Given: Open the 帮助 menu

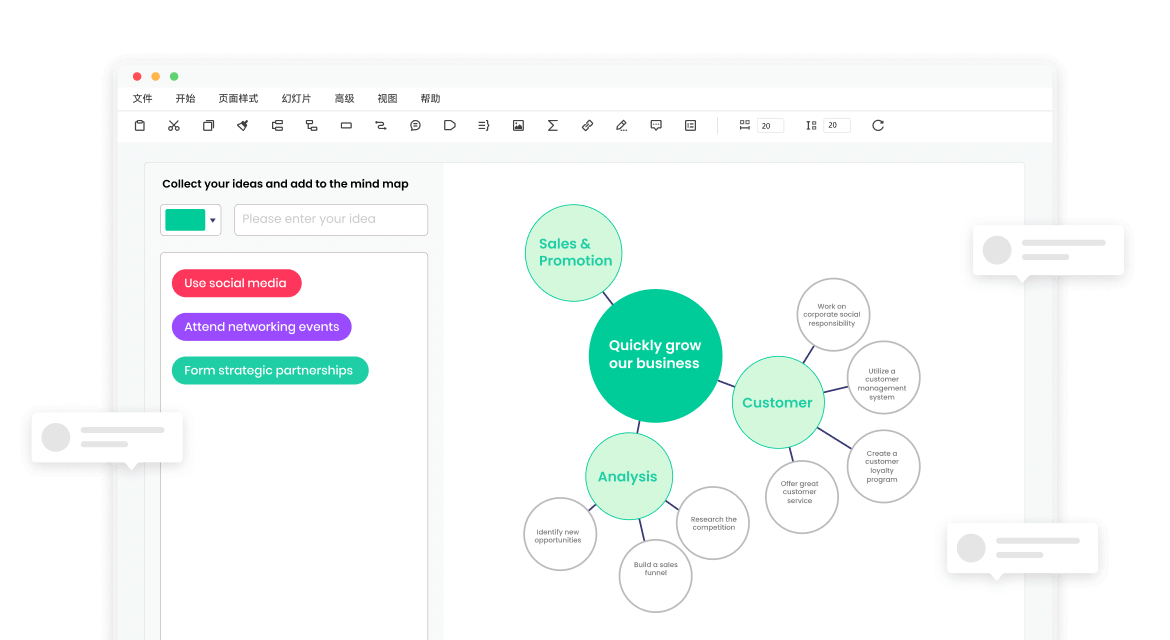Looking at the screenshot, I should (430, 98).
